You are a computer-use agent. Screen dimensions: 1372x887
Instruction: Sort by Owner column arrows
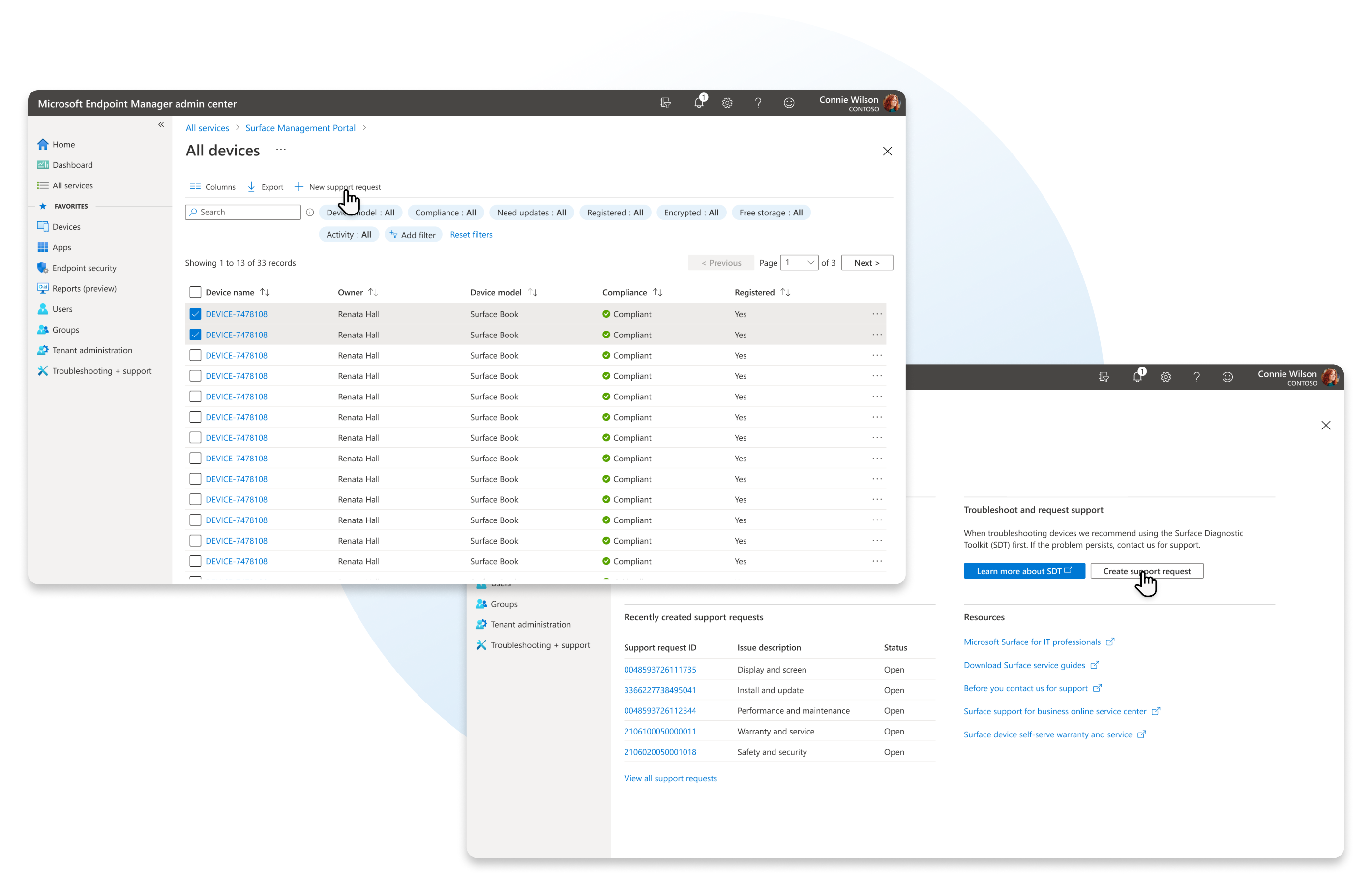(x=373, y=293)
